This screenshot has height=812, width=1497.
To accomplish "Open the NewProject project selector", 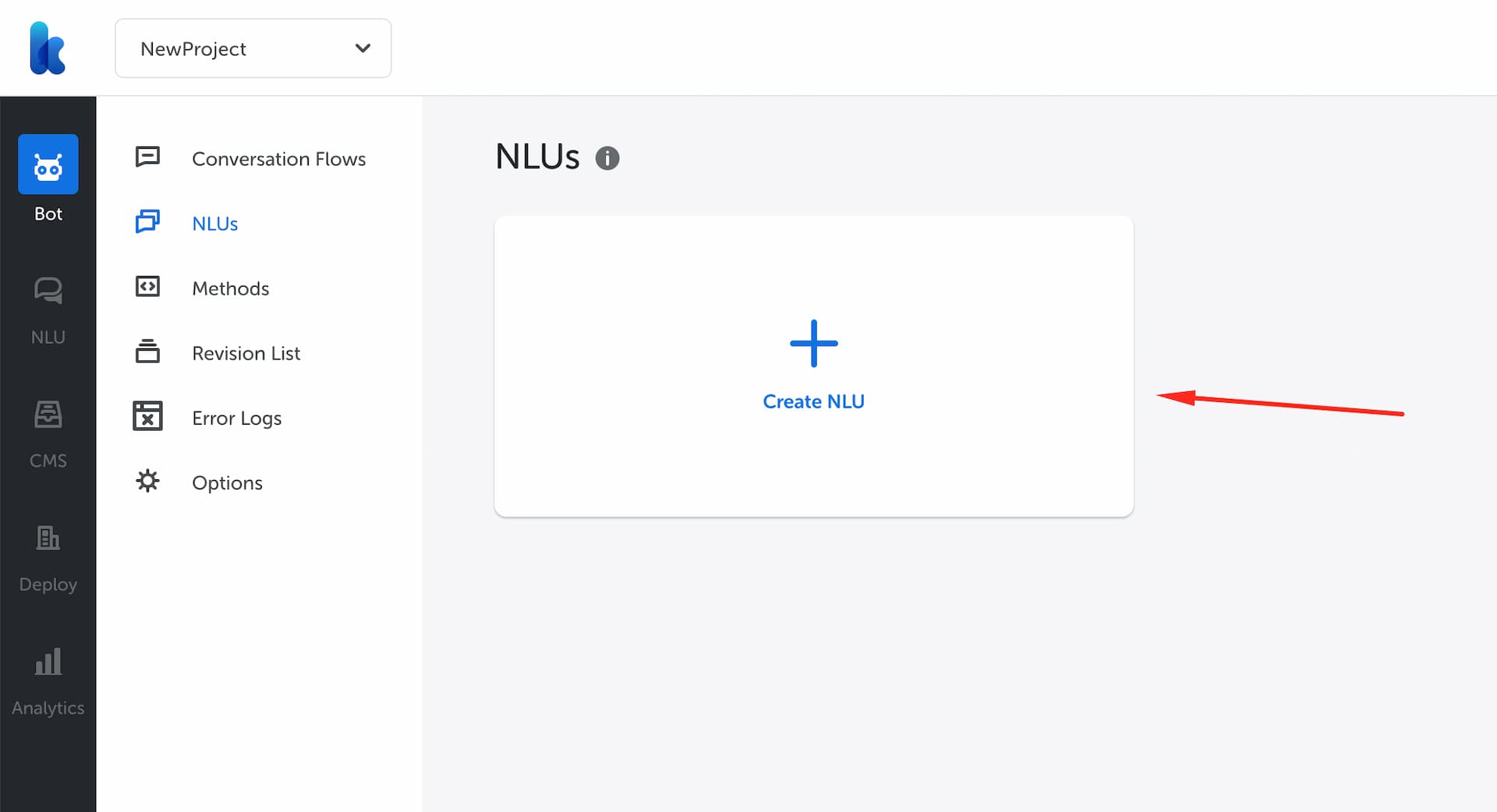I will point(253,48).
